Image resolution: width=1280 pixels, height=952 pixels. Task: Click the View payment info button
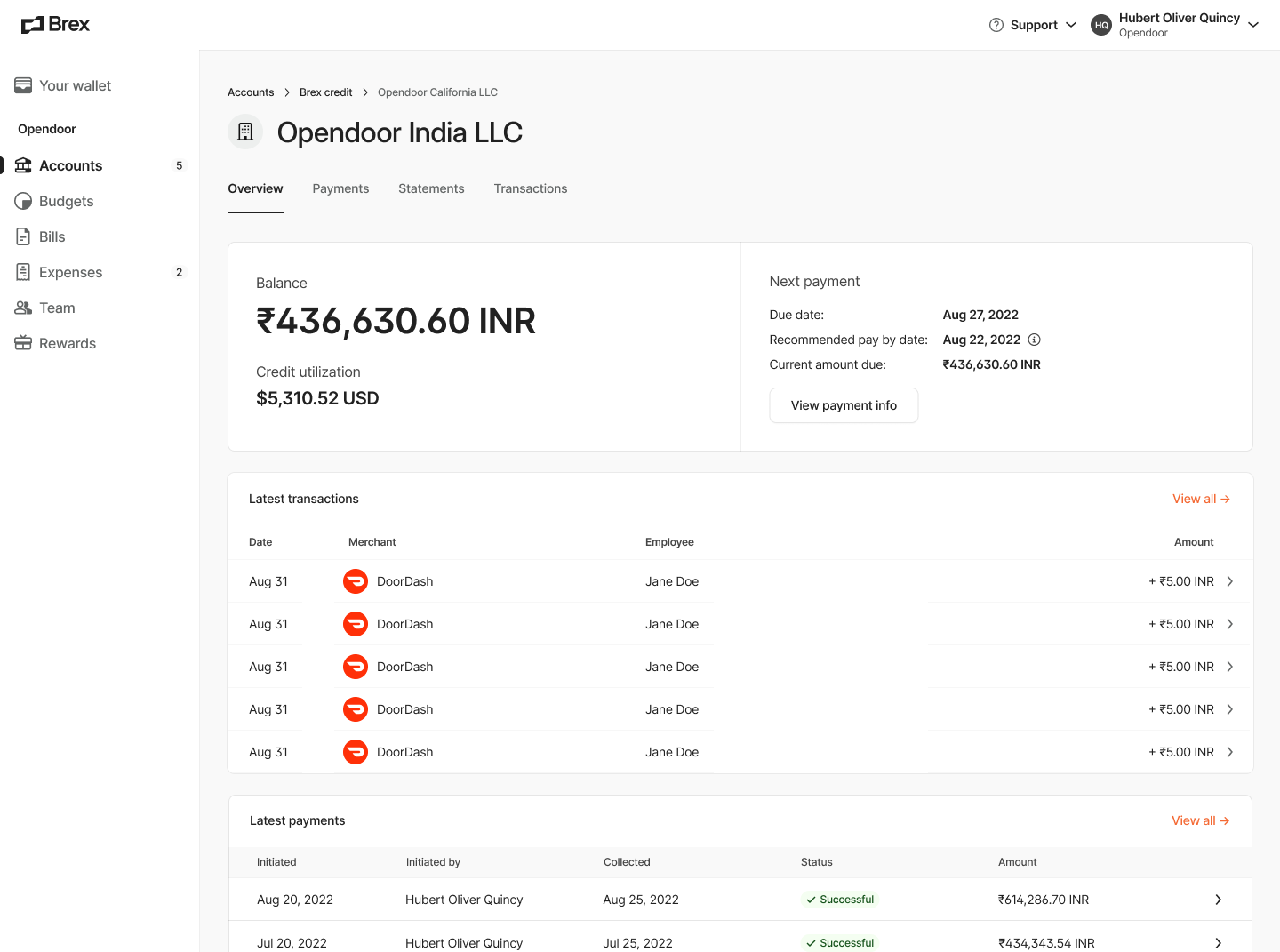(x=844, y=405)
